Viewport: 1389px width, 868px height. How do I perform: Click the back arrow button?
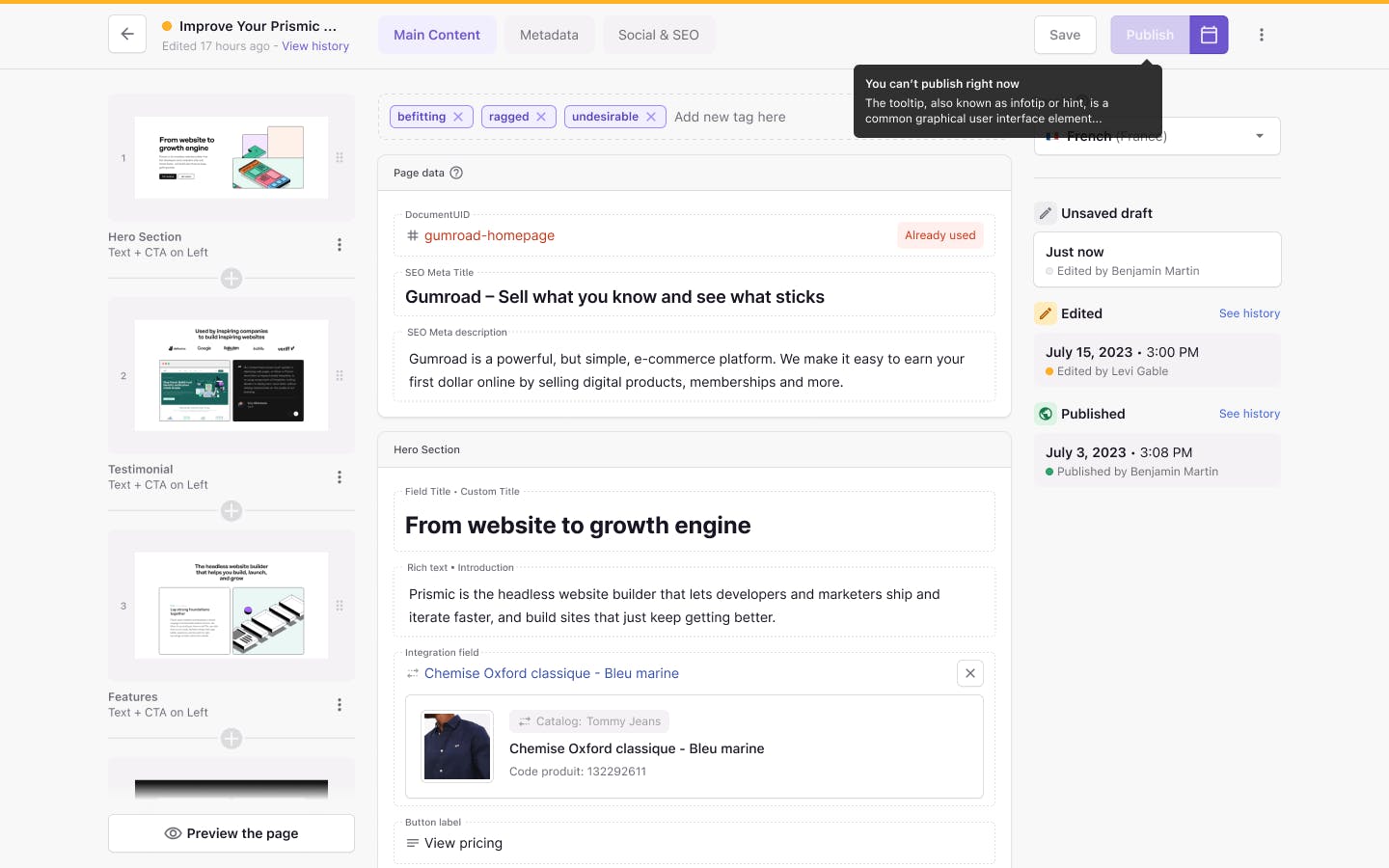coord(127,35)
